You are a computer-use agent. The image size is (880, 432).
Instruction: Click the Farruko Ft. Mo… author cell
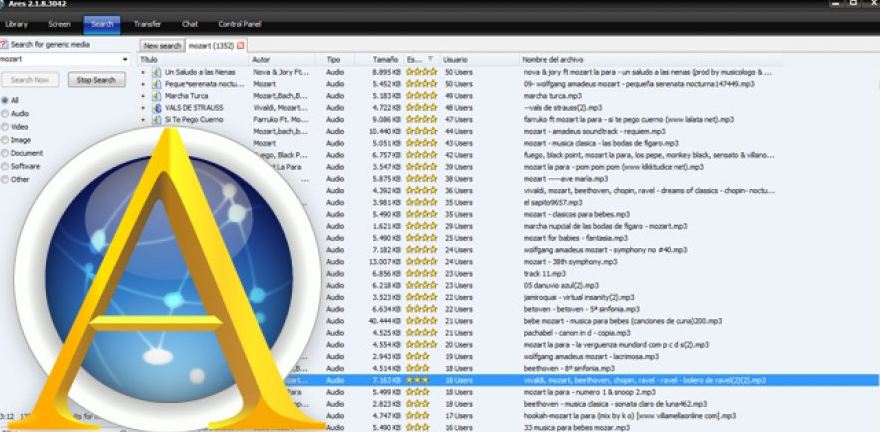281,120
